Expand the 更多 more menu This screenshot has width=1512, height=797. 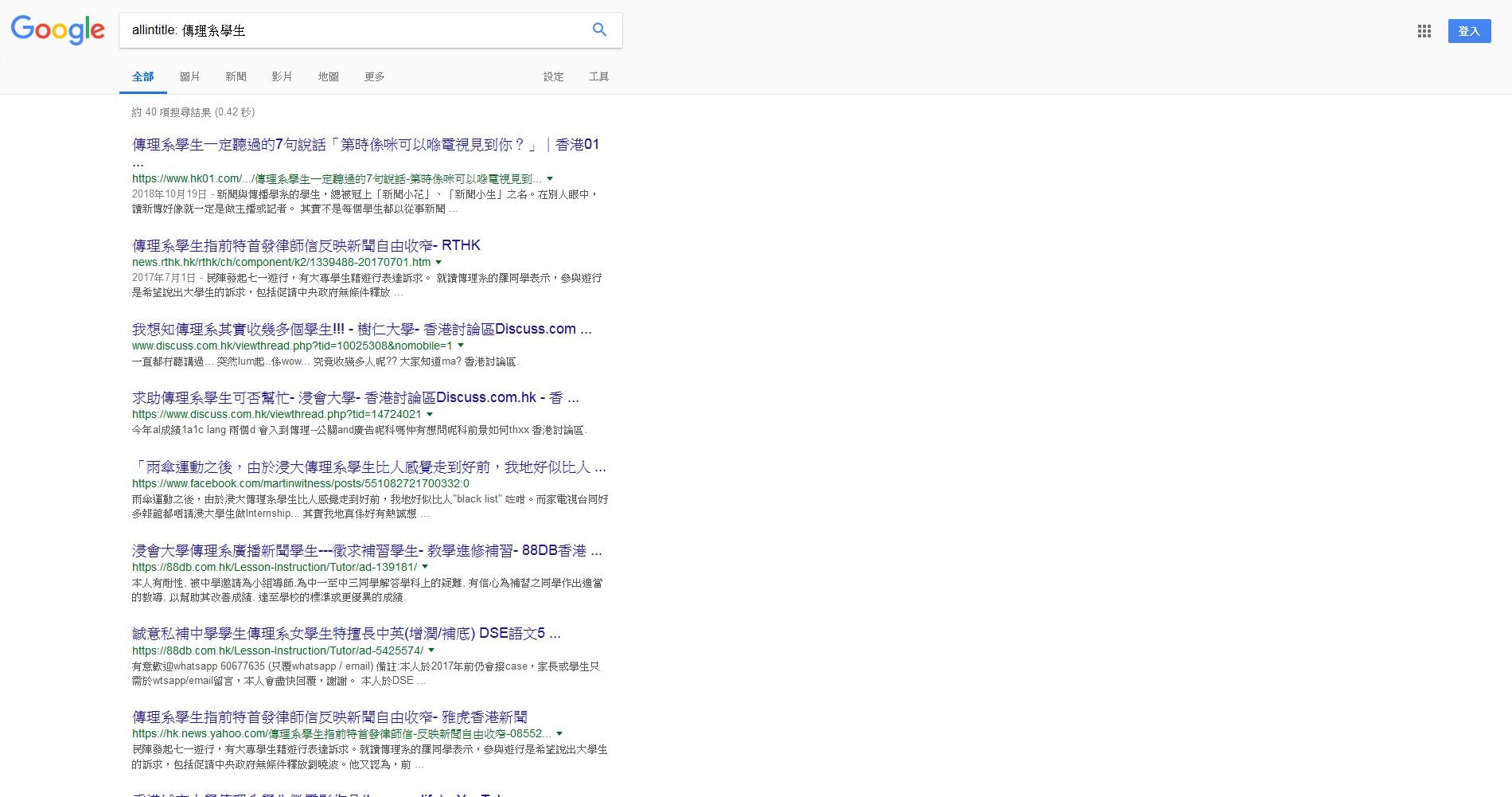tap(374, 76)
